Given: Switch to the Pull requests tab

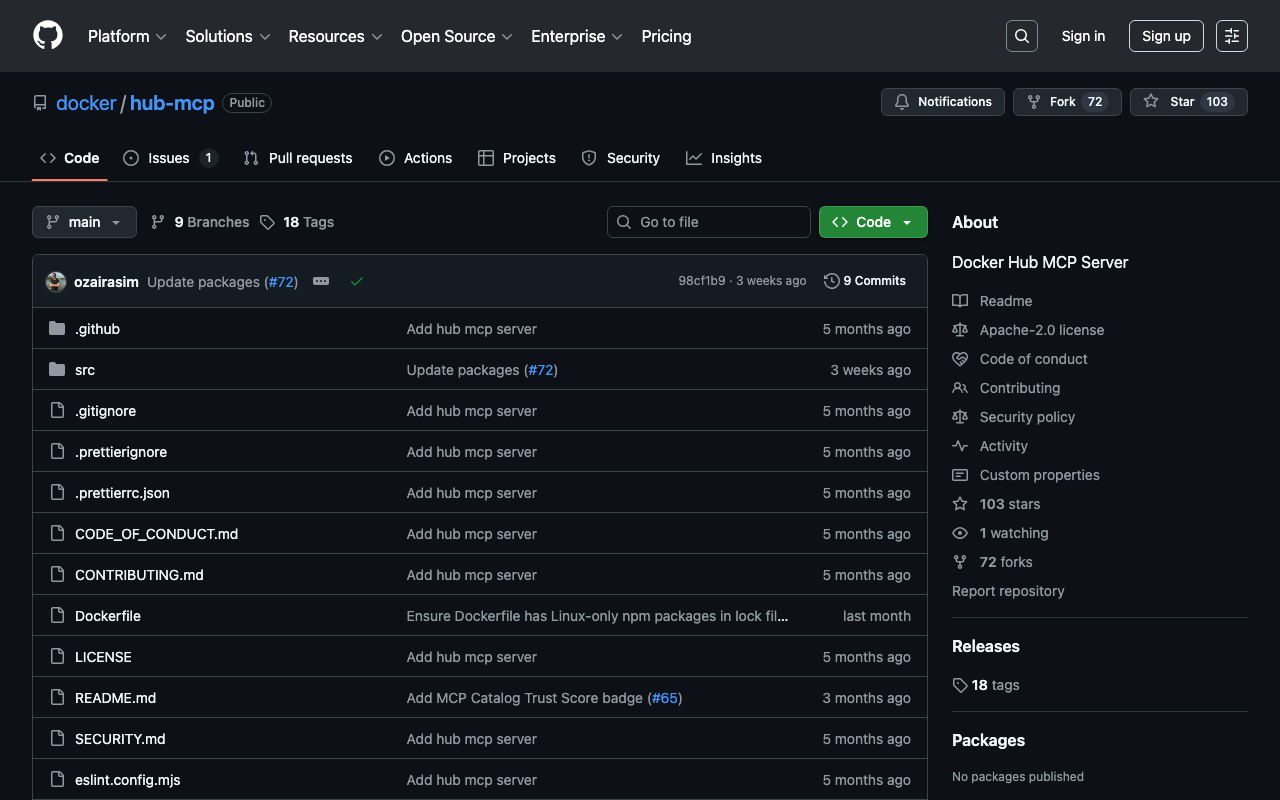Looking at the screenshot, I should (x=298, y=158).
